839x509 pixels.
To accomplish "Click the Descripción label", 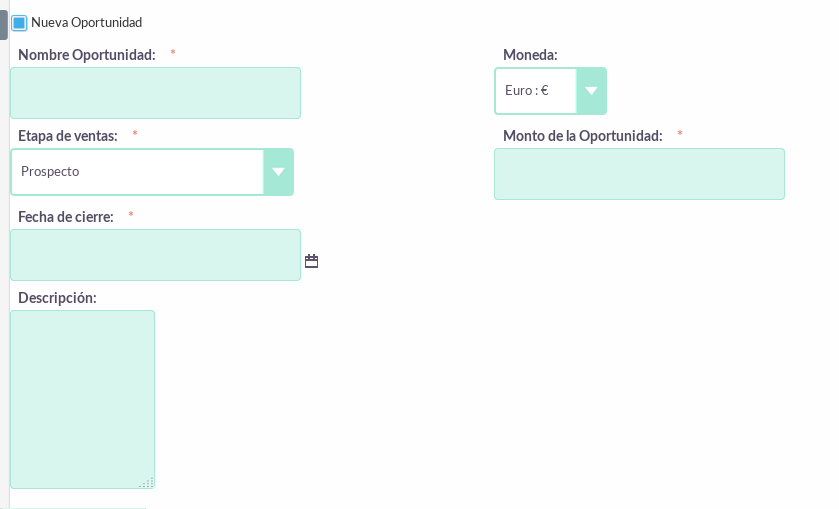I will click(57, 298).
